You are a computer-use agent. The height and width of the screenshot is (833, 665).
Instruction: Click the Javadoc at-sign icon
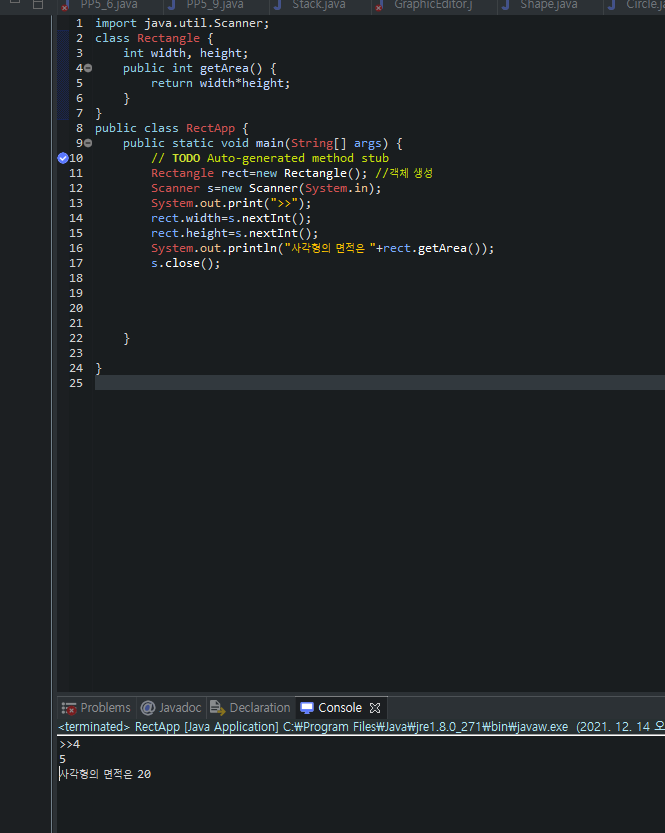tap(148, 708)
